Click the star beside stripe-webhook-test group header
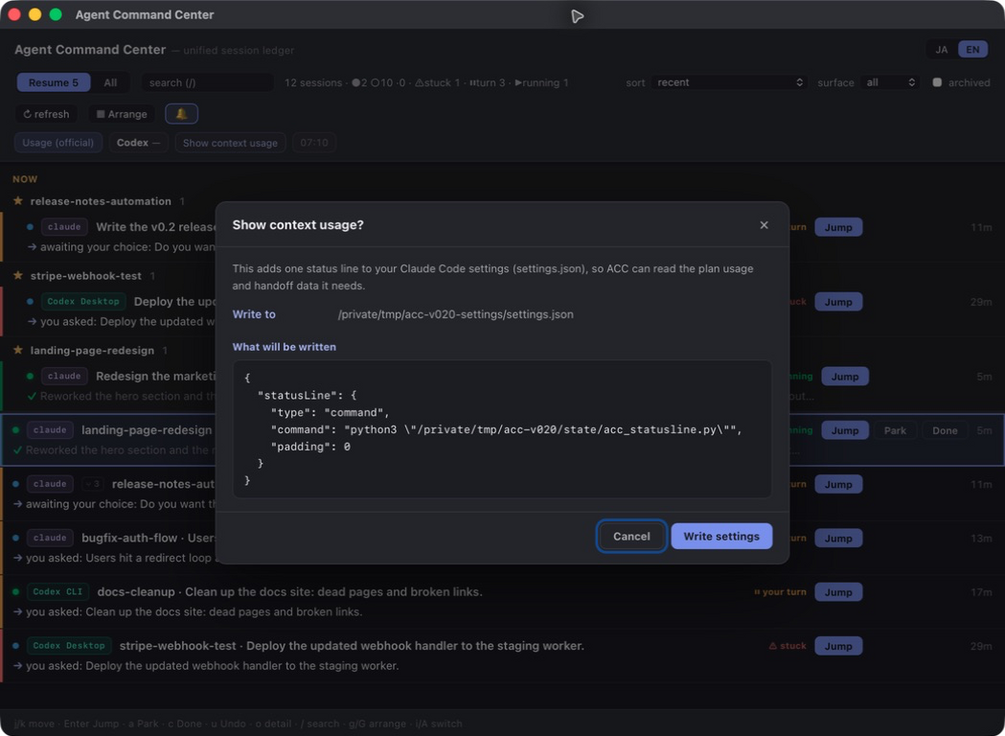This screenshot has width=1005, height=736. point(18,275)
